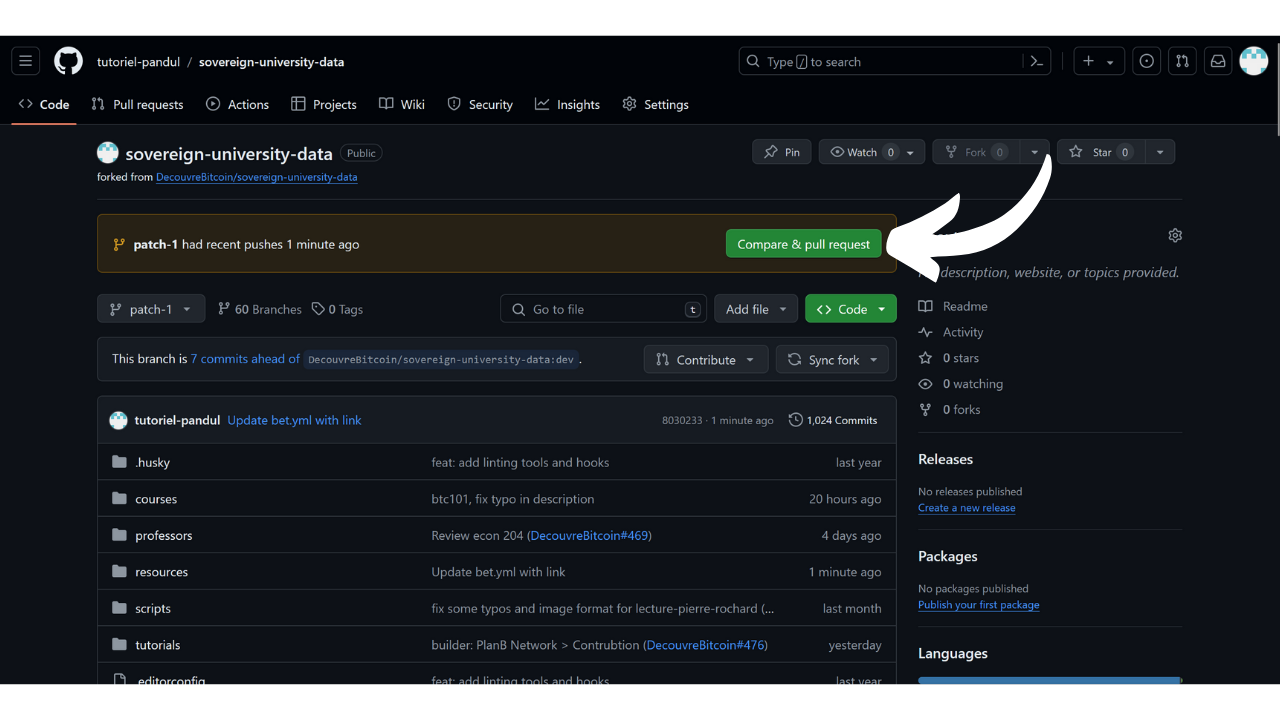Open the Add file dropdown
The width and height of the screenshot is (1280, 720).
(x=756, y=309)
